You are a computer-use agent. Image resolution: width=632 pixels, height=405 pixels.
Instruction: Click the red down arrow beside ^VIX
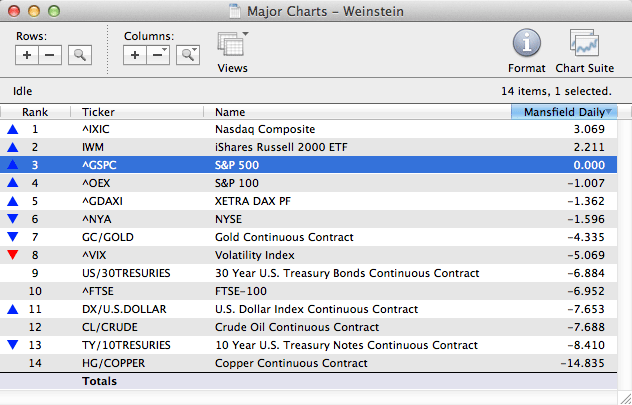point(12,255)
